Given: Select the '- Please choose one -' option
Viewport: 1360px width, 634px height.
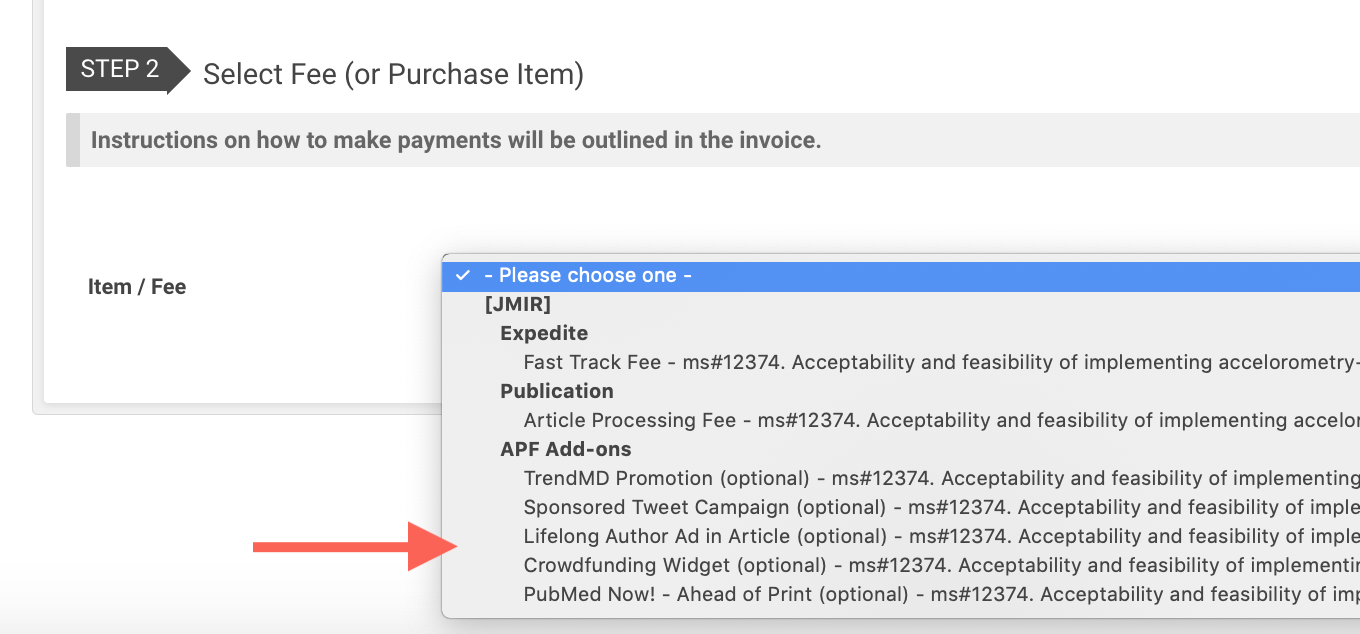Looking at the screenshot, I should (588, 275).
